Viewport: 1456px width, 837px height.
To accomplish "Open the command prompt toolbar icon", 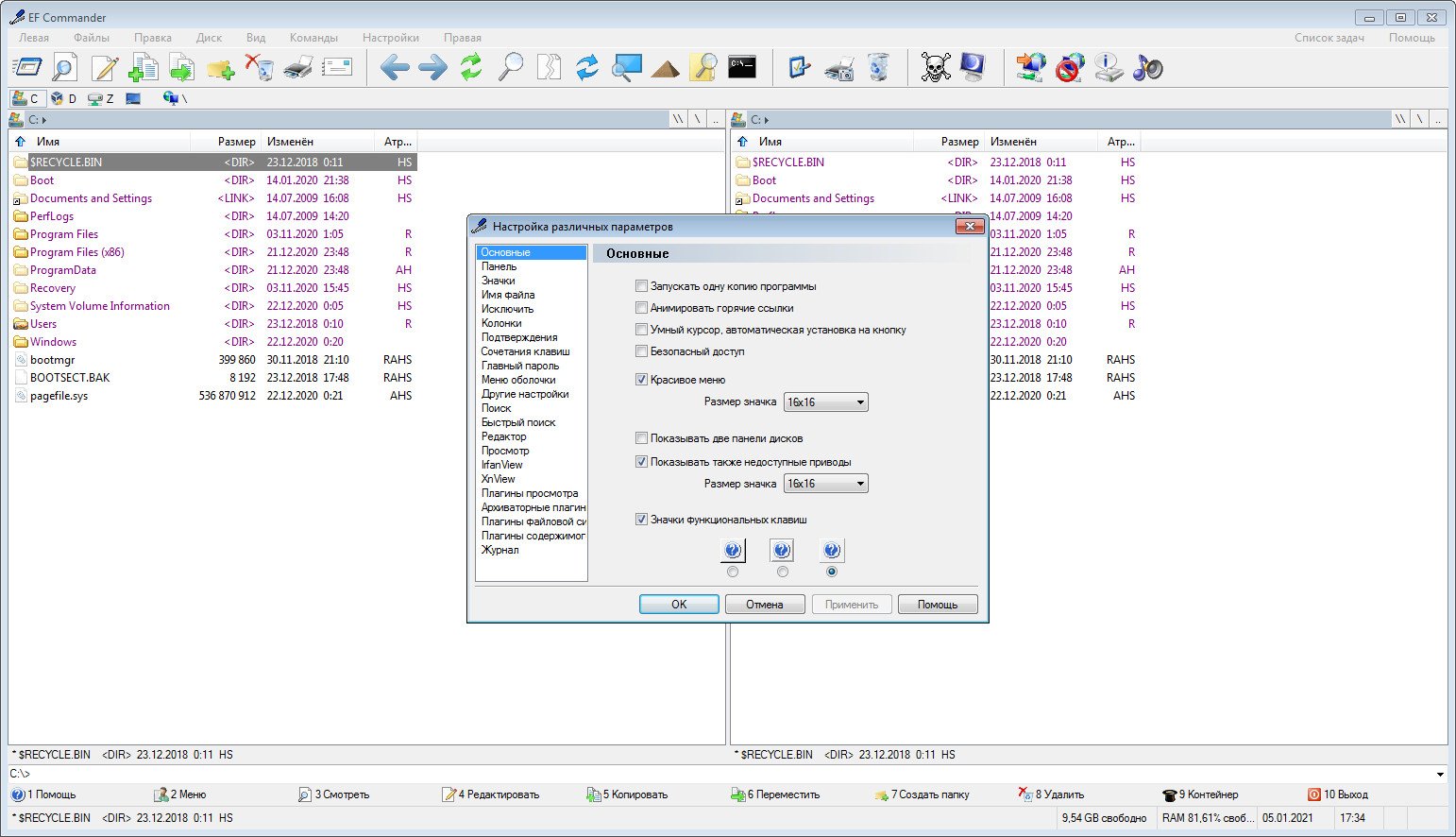I will pos(742,67).
